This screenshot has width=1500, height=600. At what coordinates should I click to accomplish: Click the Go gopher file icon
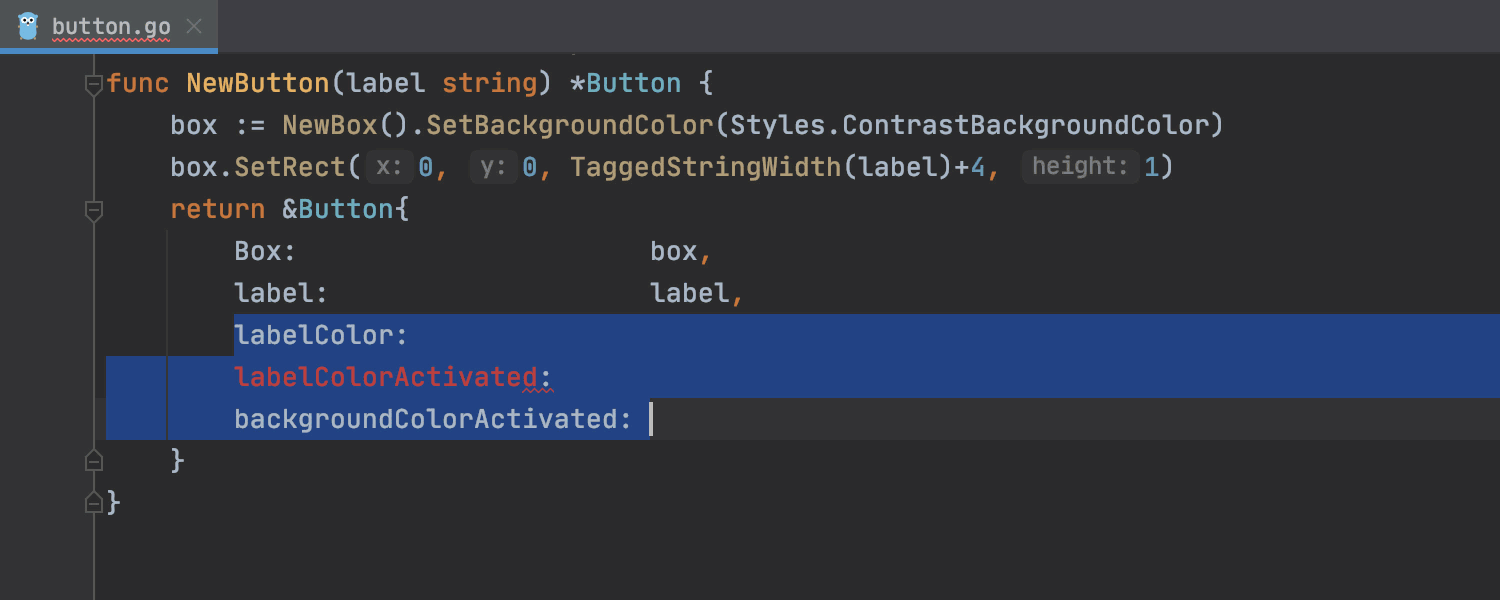point(28,26)
